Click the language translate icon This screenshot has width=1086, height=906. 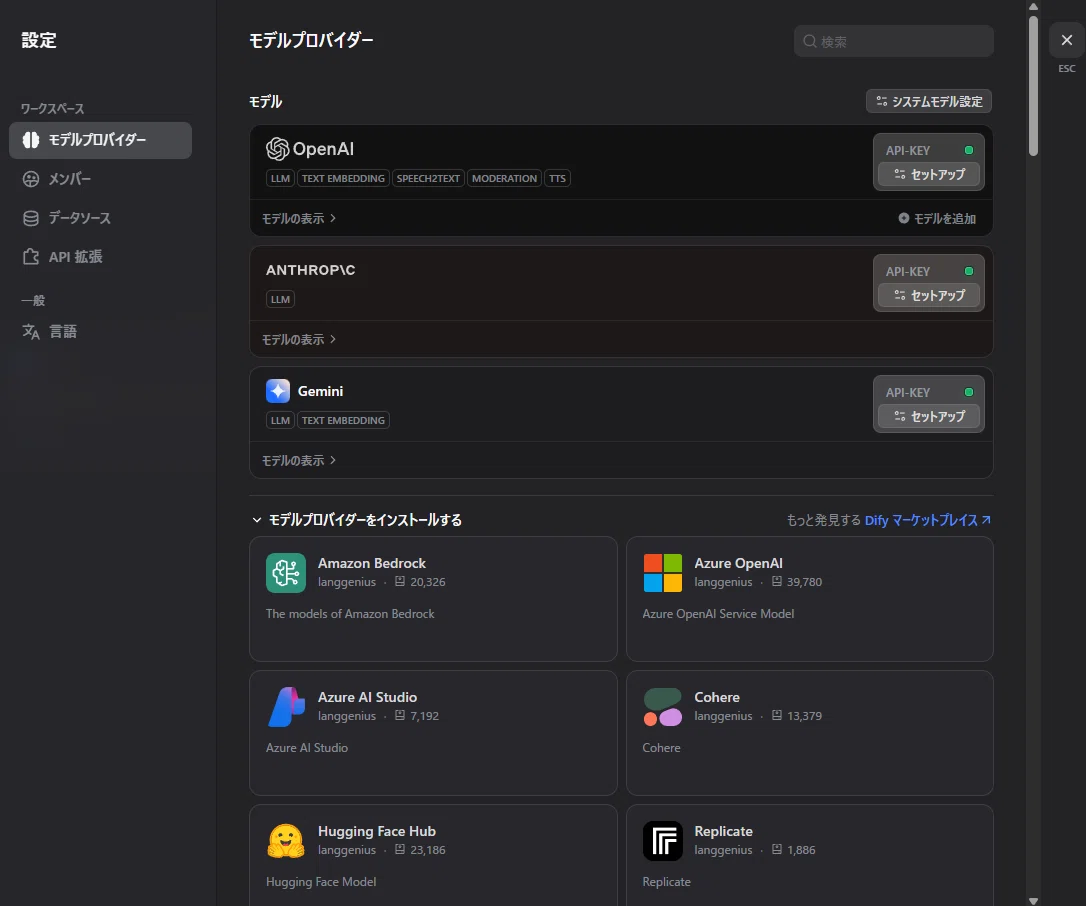[x=31, y=332]
